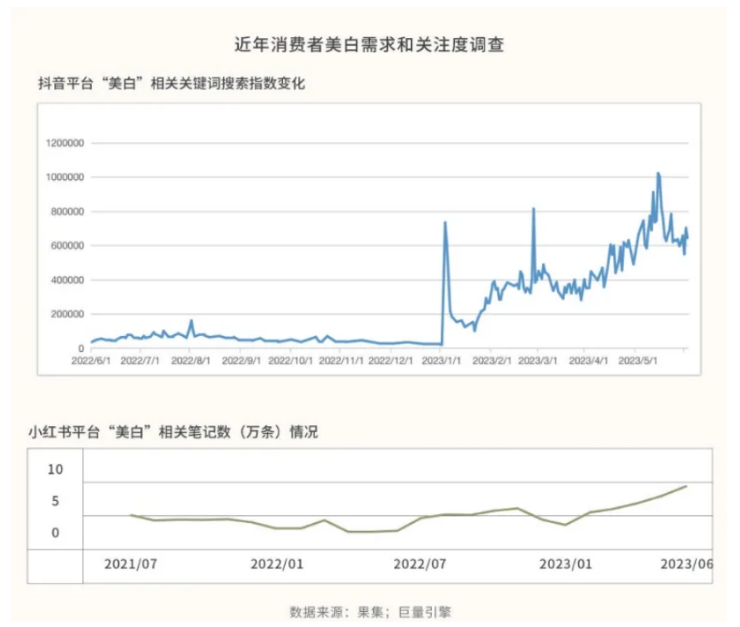Select the Douyin chart heading 抖音平台“美白”相关关键词搜索指数变化

point(172,84)
